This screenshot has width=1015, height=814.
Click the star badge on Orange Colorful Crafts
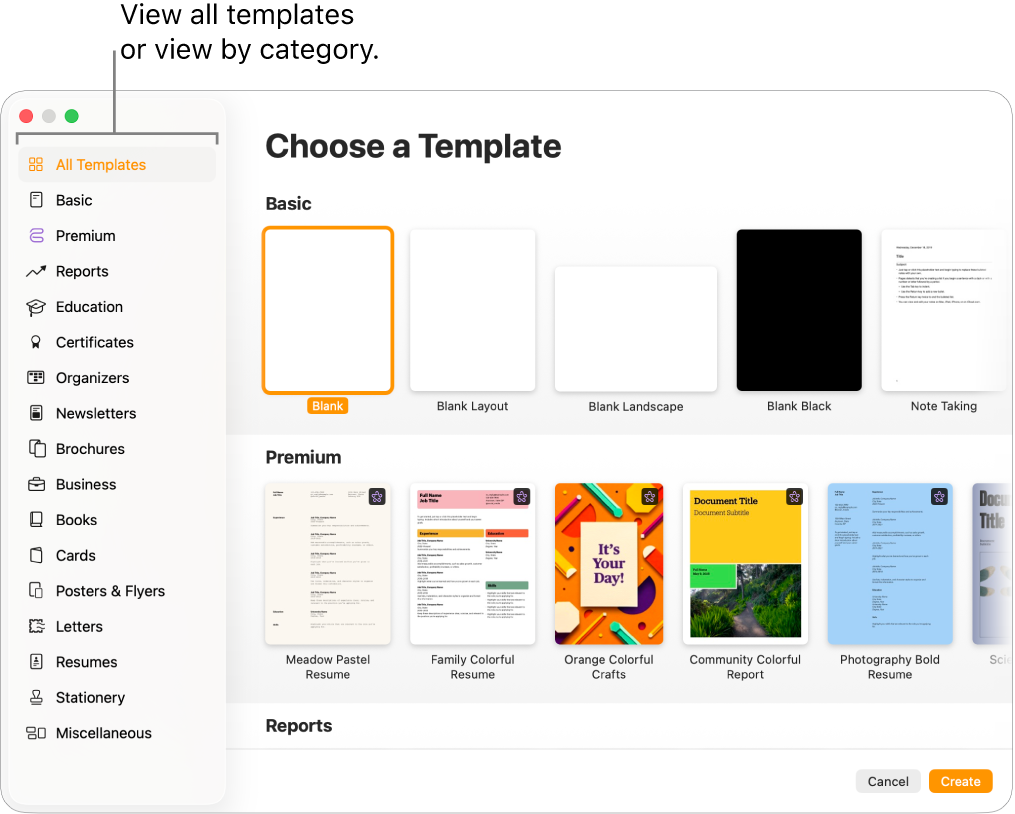point(649,496)
